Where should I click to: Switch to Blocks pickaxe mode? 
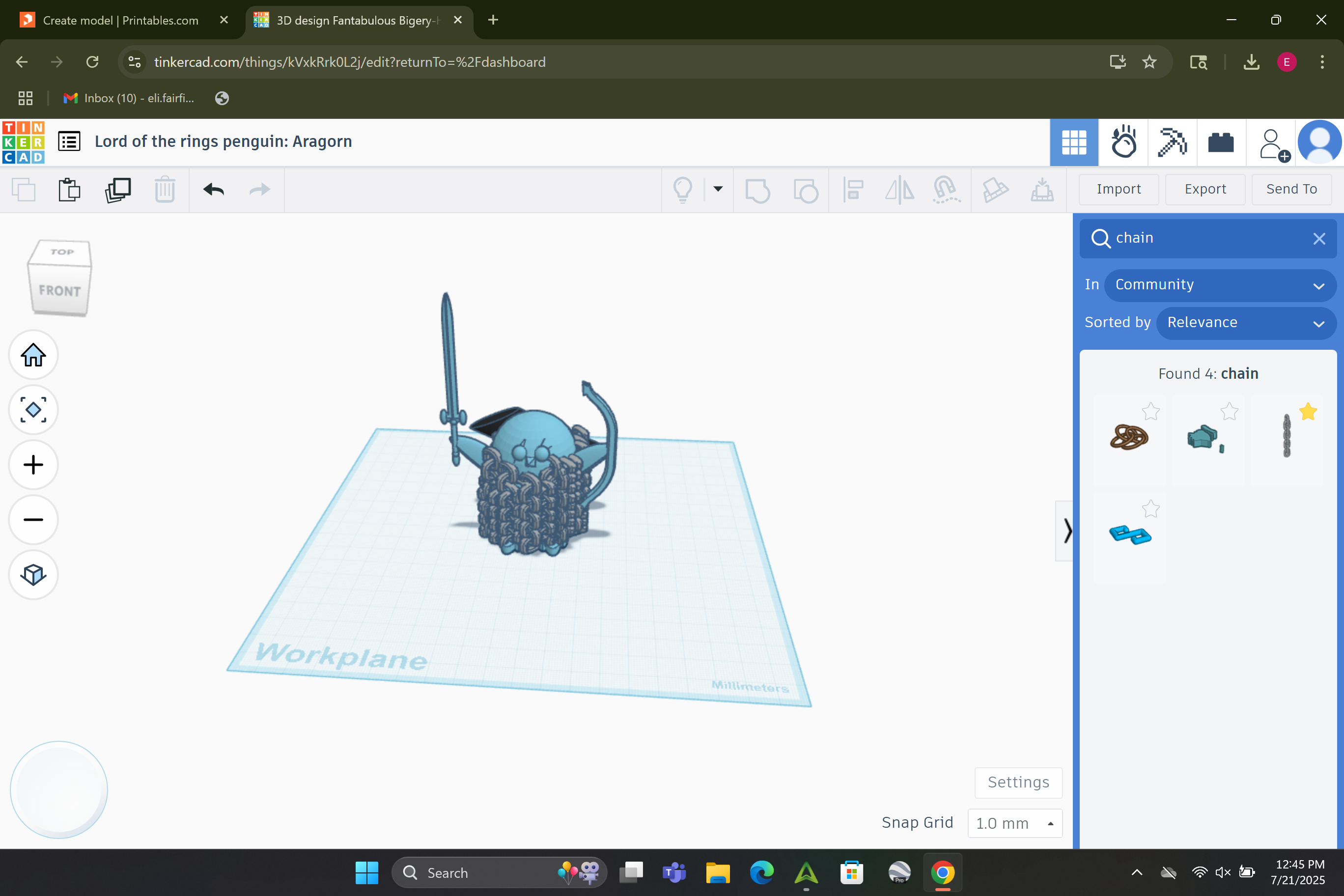click(1172, 142)
